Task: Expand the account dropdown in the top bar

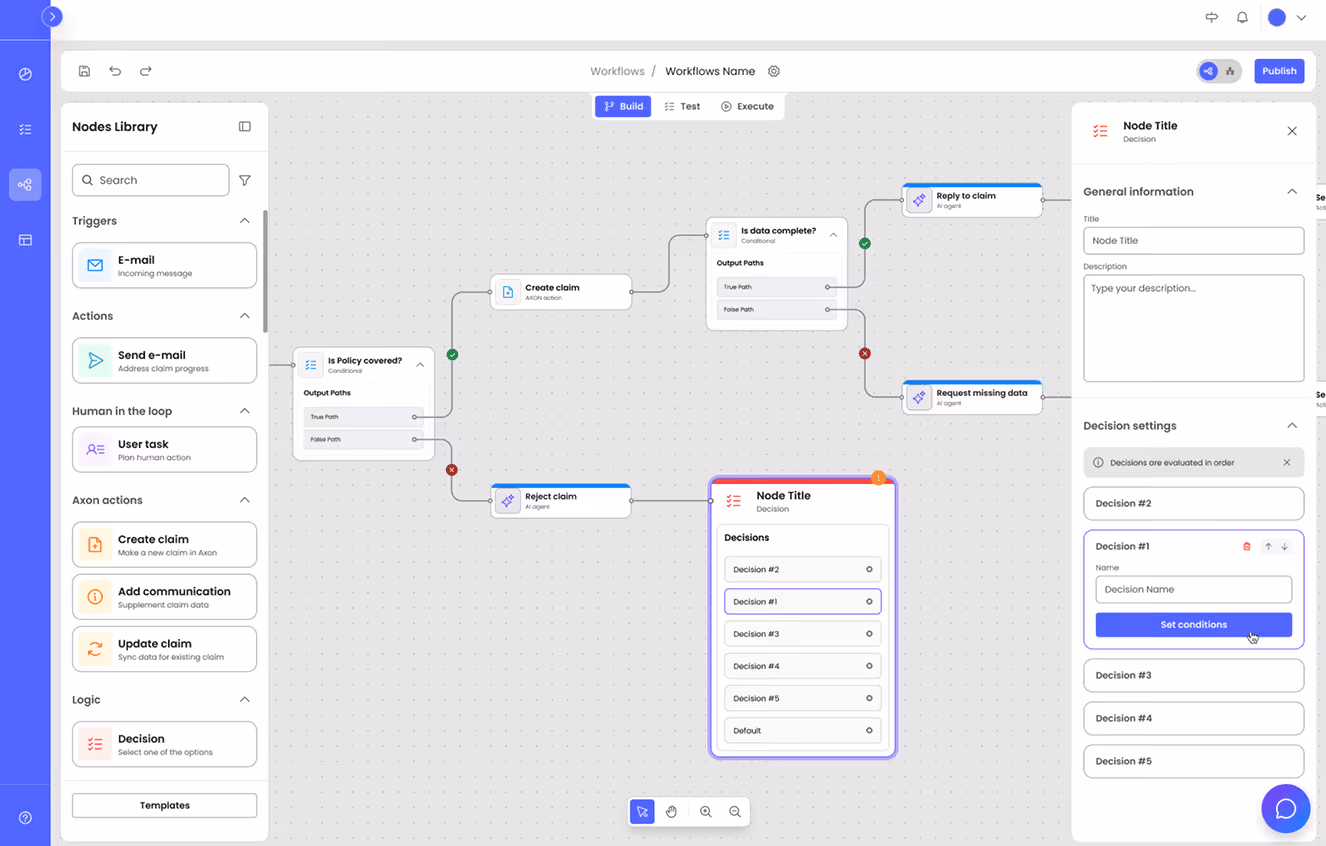Action: coord(1302,17)
